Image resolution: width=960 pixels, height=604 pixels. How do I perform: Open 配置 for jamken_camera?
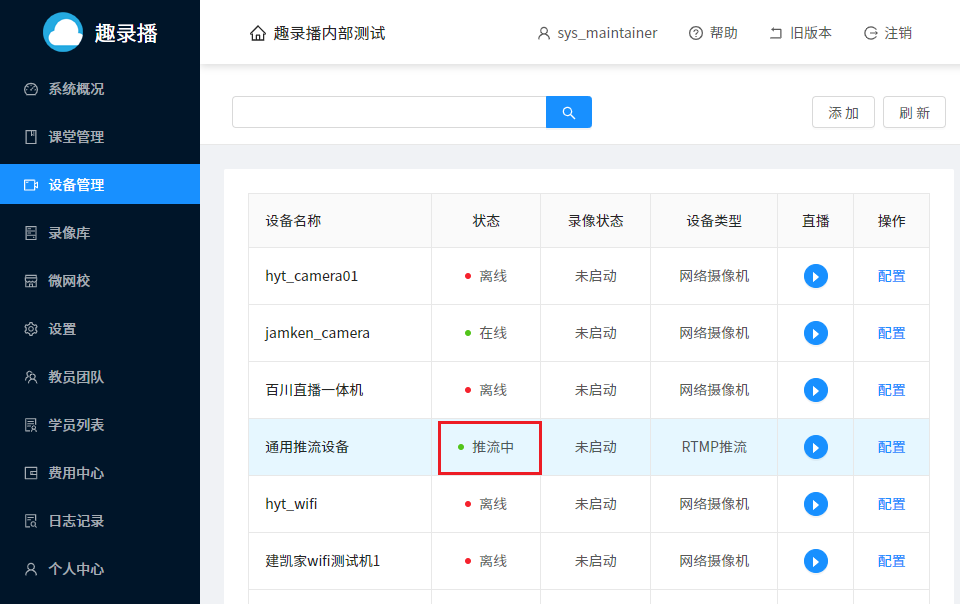(x=891, y=333)
